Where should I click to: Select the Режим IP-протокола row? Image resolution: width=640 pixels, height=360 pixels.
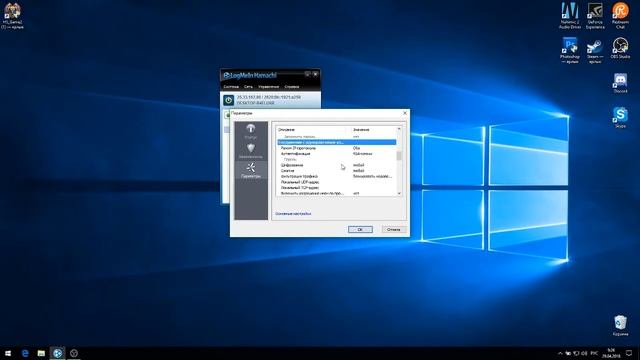pyautogui.click(x=336, y=148)
